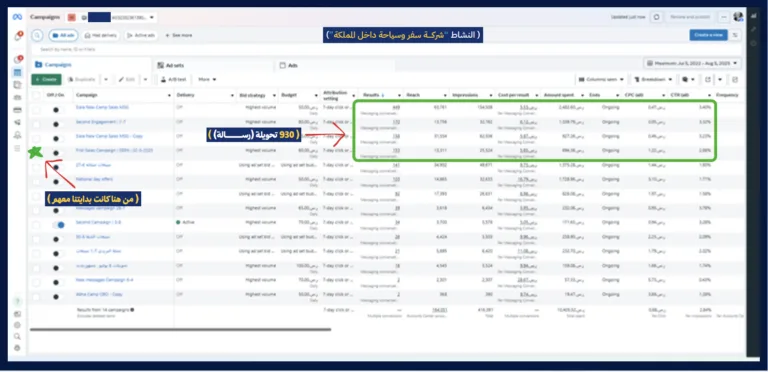Click the compare icon beside Create a view
The width and height of the screenshot is (768, 372).
point(735,35)
